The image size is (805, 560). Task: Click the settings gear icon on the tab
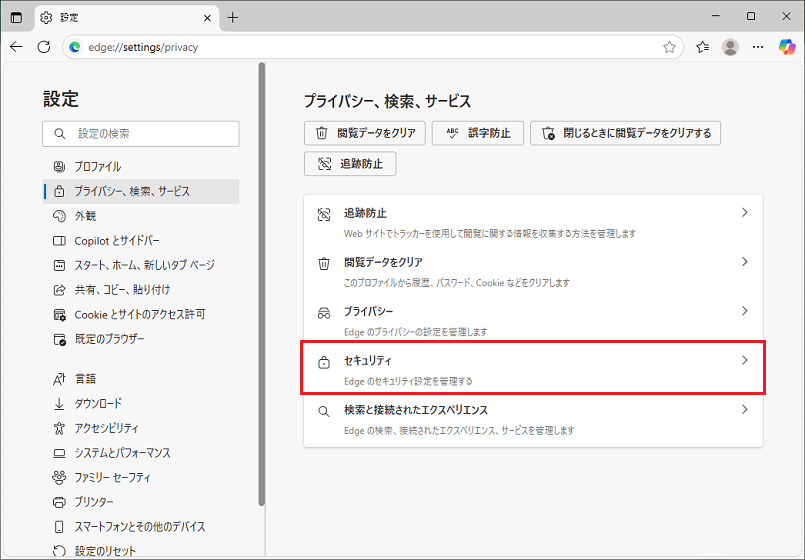(x=46, y=17)
